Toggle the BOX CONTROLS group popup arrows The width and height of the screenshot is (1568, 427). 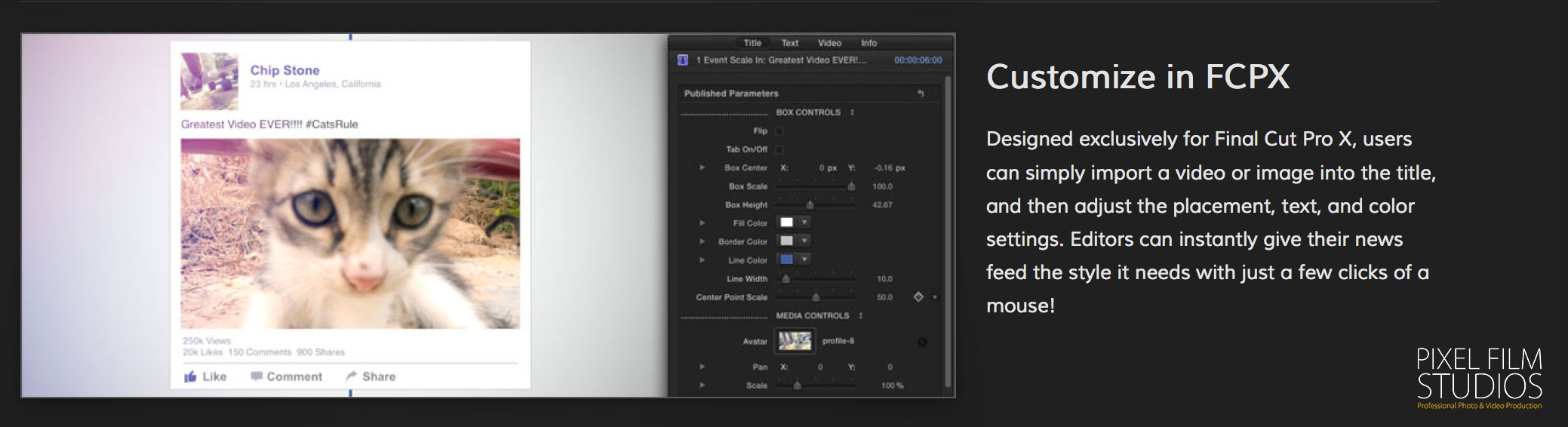(x=852, y=112)
